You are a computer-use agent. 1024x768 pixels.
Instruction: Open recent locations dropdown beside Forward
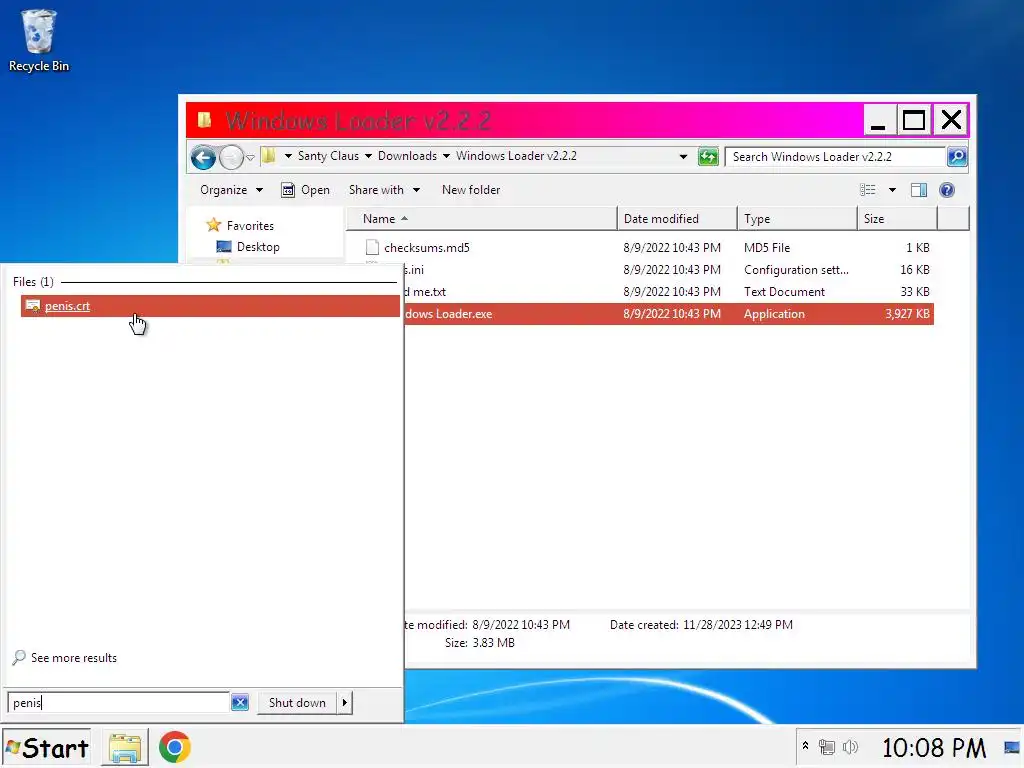(x=250, y=158)
